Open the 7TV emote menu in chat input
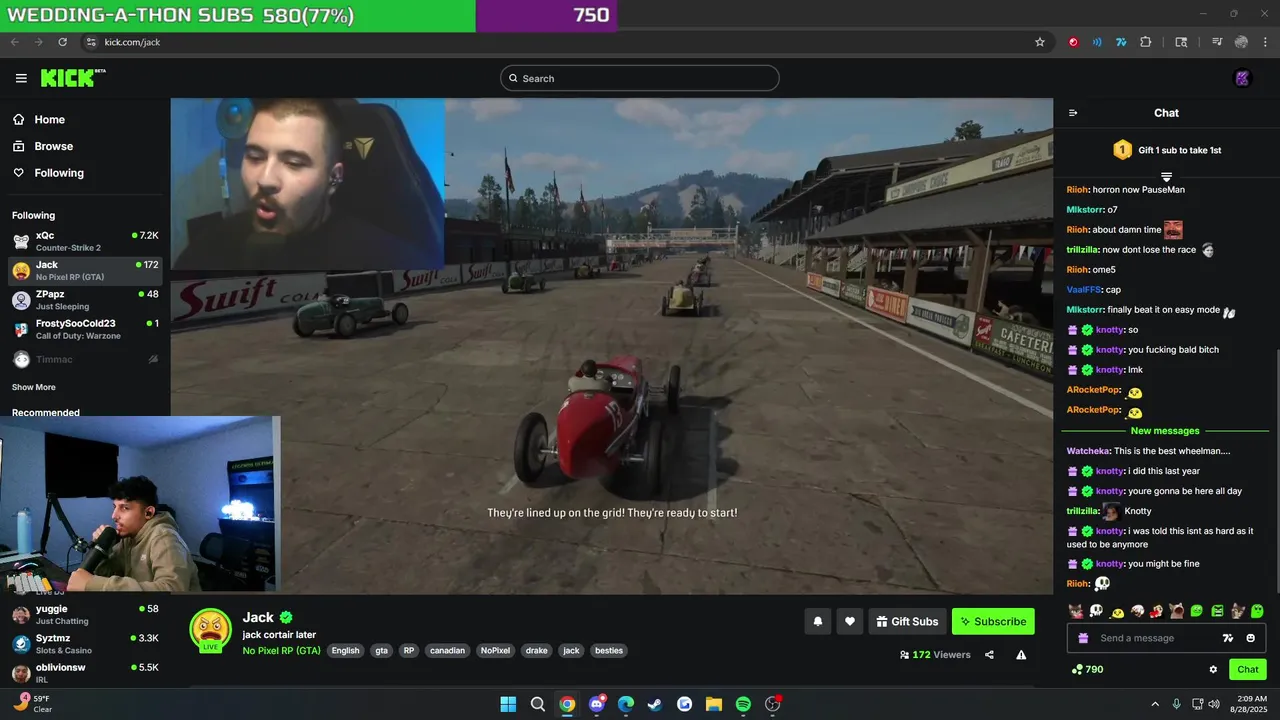 tap(1228, 638)
